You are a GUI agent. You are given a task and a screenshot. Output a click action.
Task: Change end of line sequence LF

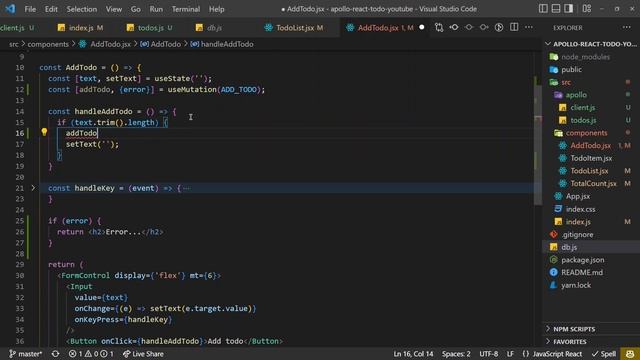click(x=510, y=354)
